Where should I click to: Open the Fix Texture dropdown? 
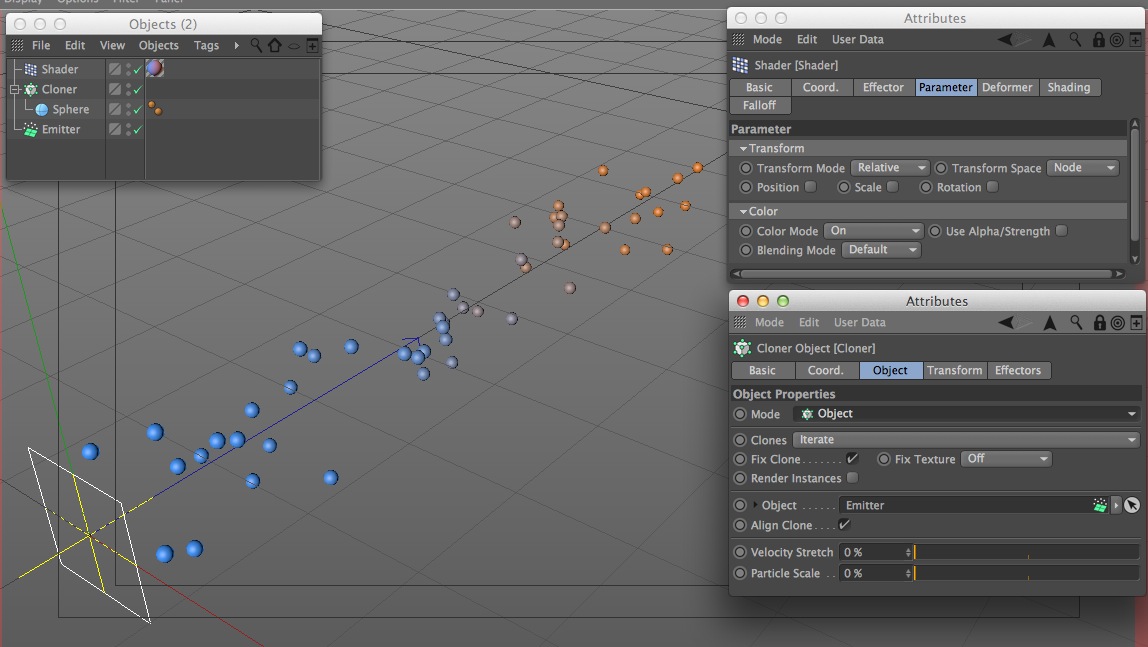[1006, 459]
